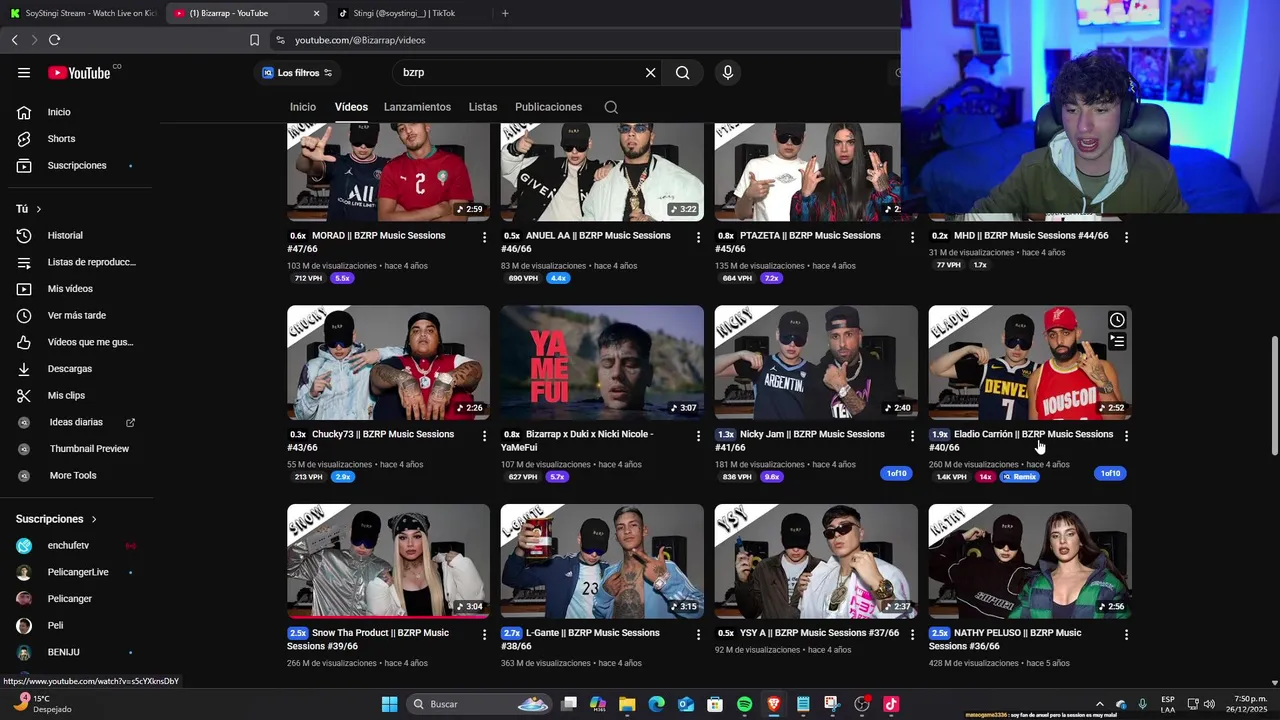1280x720 pixels.
Task: Open options menu for Nicky Jam video
Action: pyautogui.click(x=912, y=436)
